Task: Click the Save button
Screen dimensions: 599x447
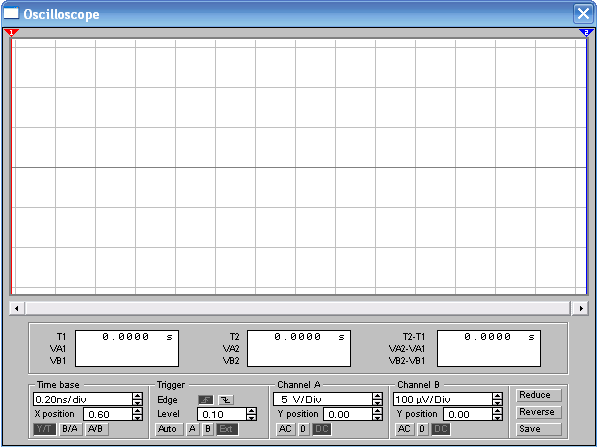Action: [539, 429]
